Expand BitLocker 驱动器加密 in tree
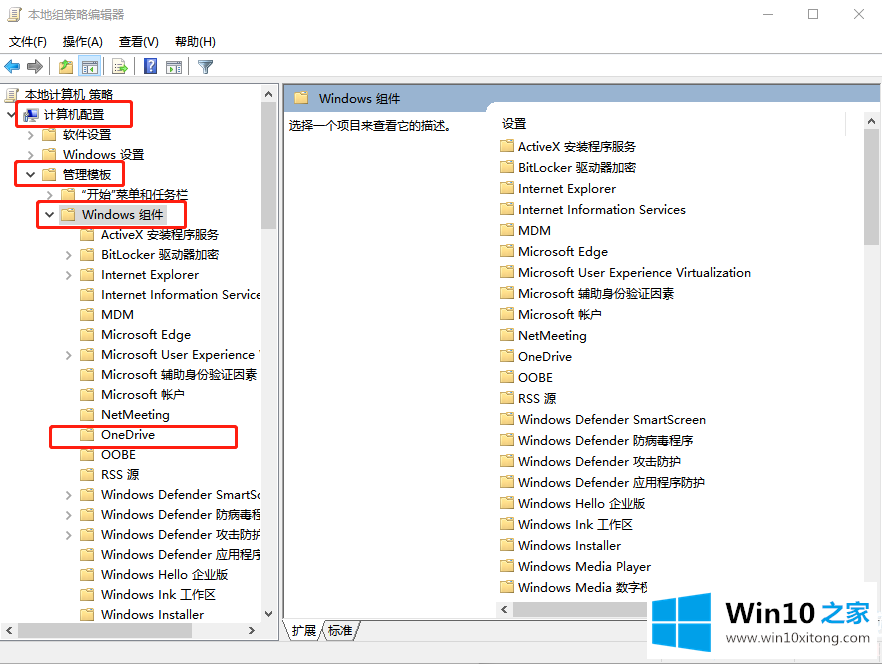 pos(69,255)
